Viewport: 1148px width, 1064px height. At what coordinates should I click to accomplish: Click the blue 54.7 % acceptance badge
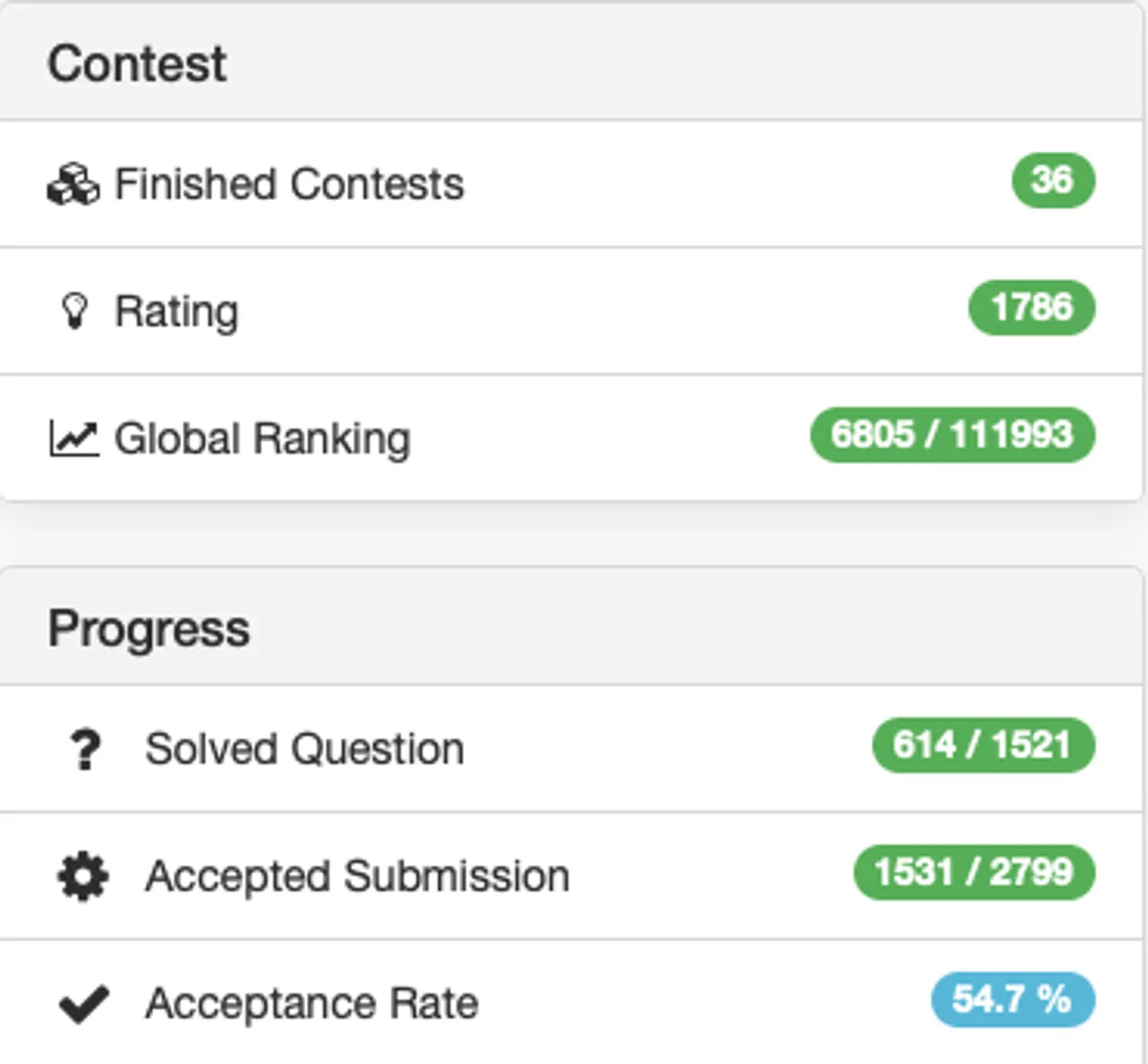pyautogui.click(x=1014, y=999)
